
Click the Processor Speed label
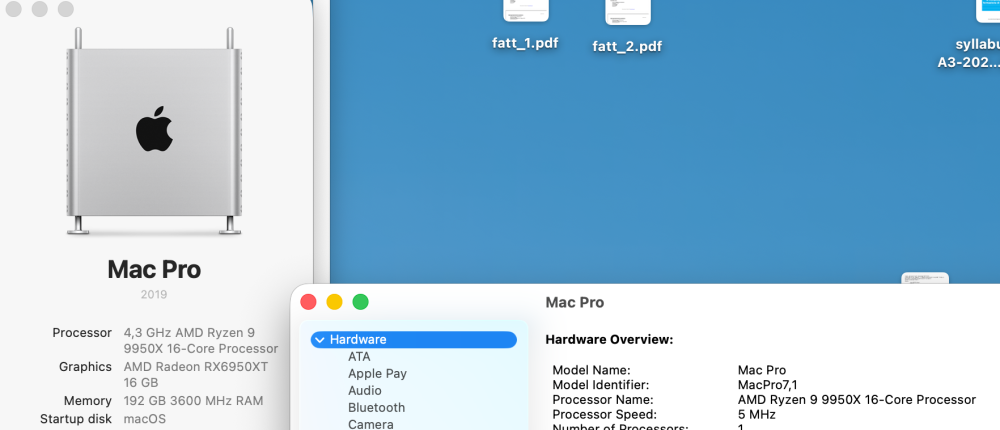click(605, 415)
